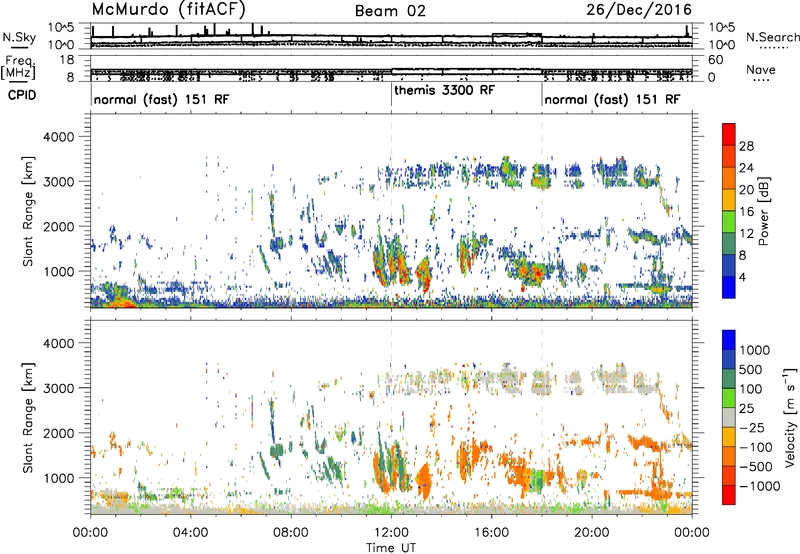Click the dashed 18:00 line in the velocity panel
This screenshot has height=554, width=800.
tap(542, 417)
